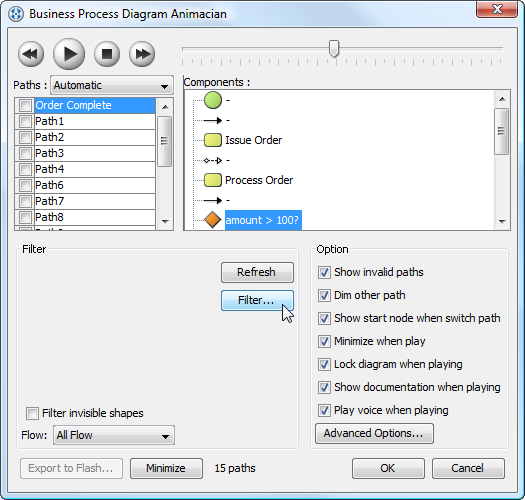The width and height of the screenshot is (525, 500).
Task: Check the Path1 checkbox
Action: (25, 121)
